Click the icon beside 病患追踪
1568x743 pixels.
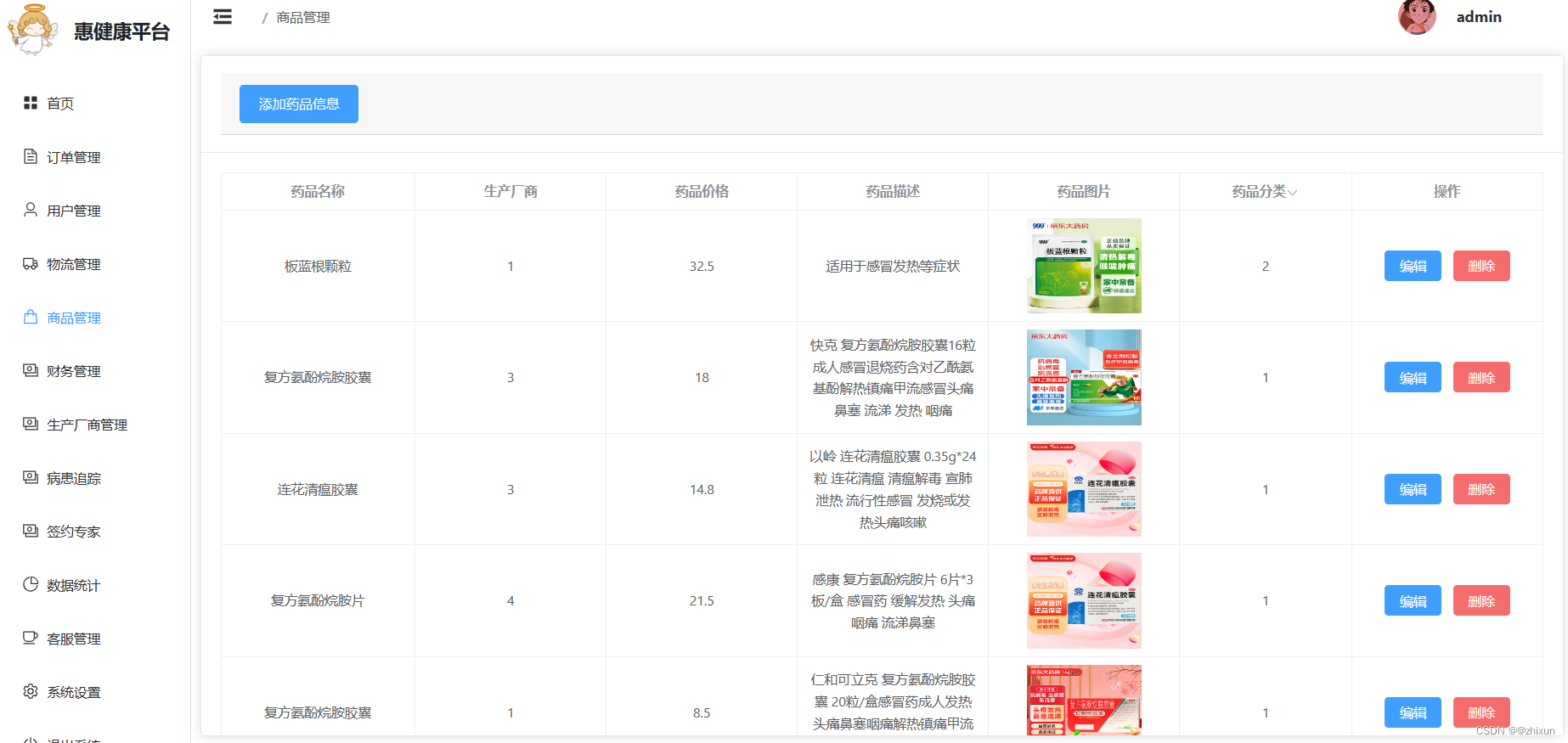click(x=31, y=477)
